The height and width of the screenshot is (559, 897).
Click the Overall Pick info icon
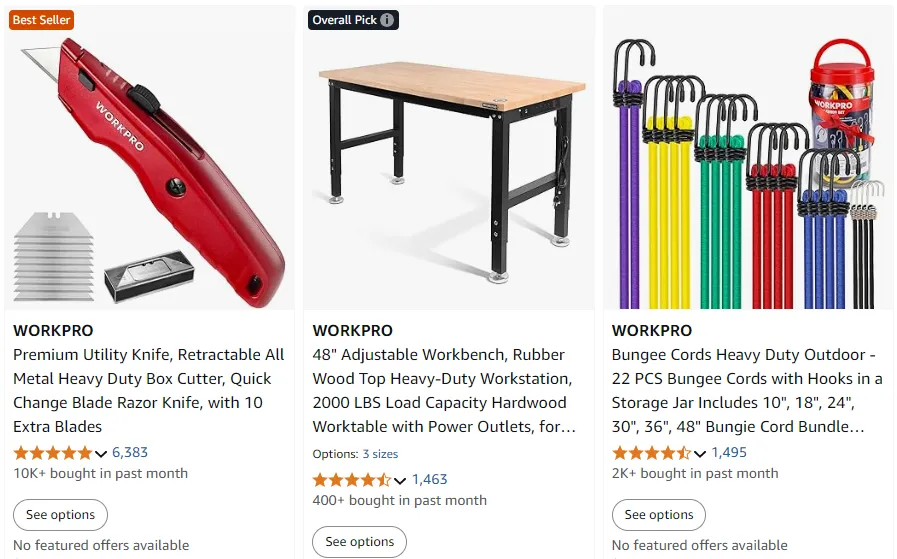(x=388, y=20)
